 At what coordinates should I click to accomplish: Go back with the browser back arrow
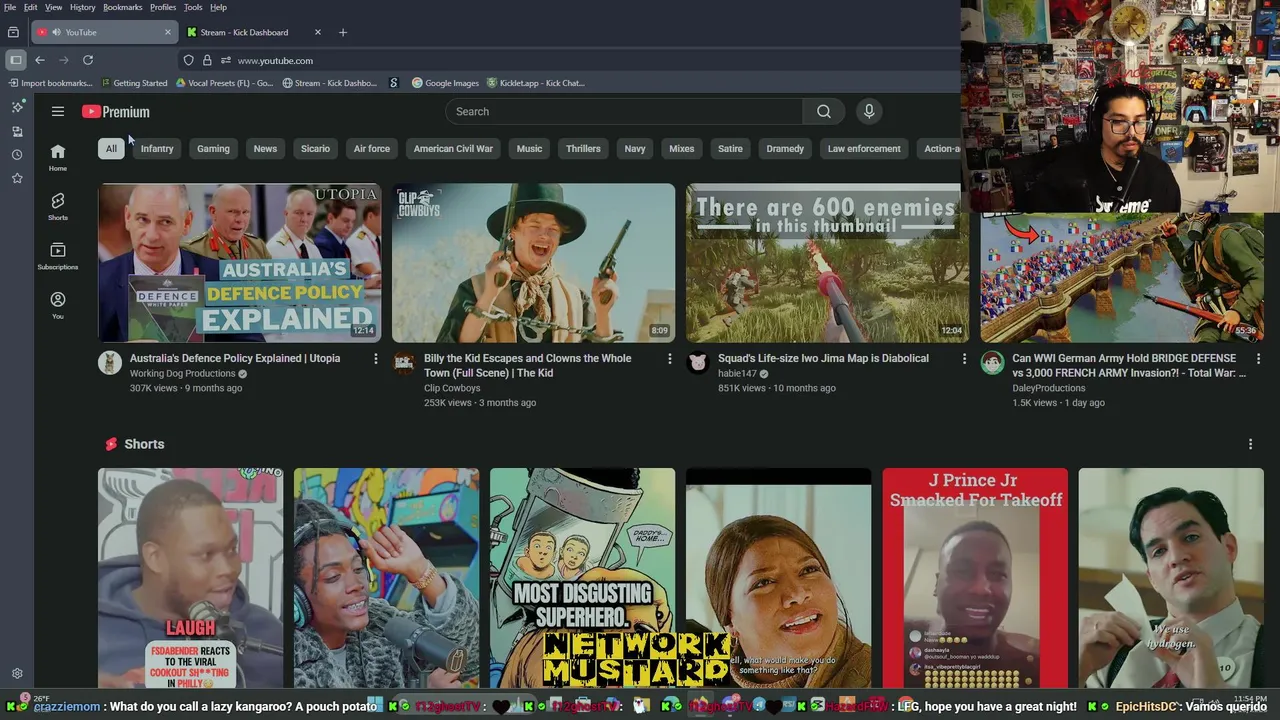[40, 60]
